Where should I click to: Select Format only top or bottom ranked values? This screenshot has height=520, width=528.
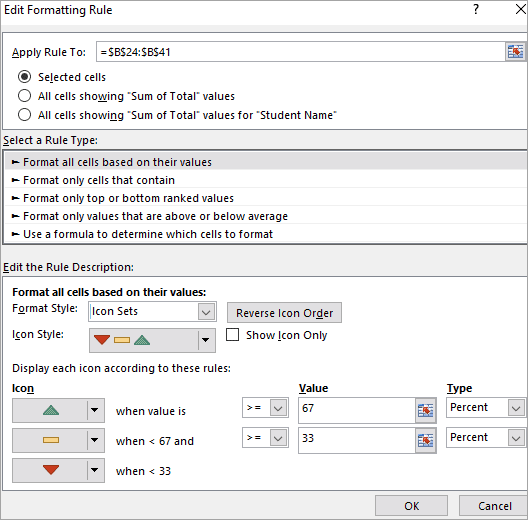(266, 198)
